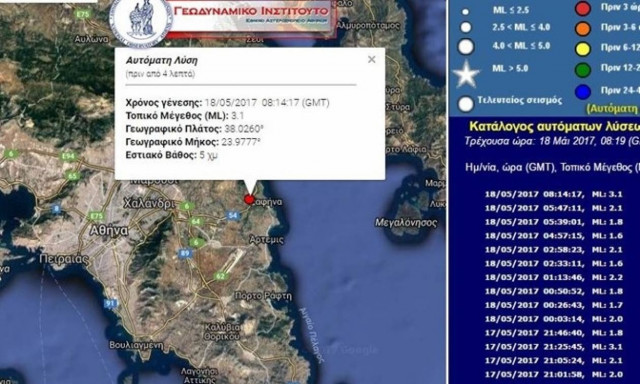The height and width of the screenshot is (384, 640).
Task: Click the ML ≤ 2.5 legend circle
Action: [x=465, y=12]
